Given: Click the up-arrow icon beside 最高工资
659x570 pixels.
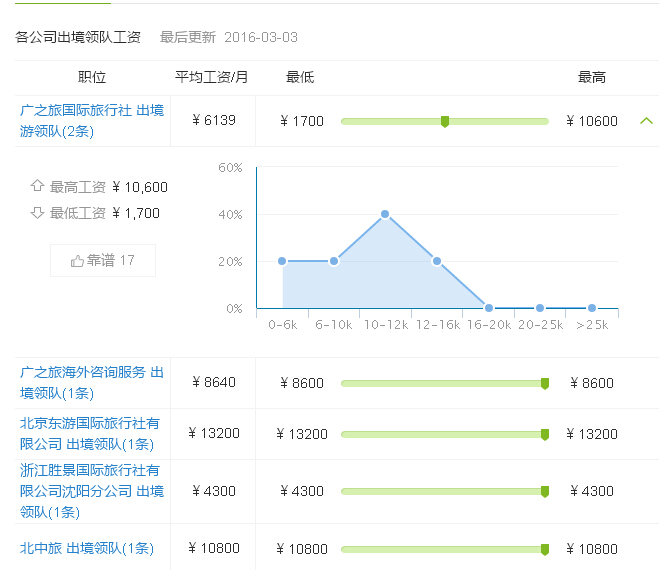Looking at the screenshot, I should coord(37,185).
